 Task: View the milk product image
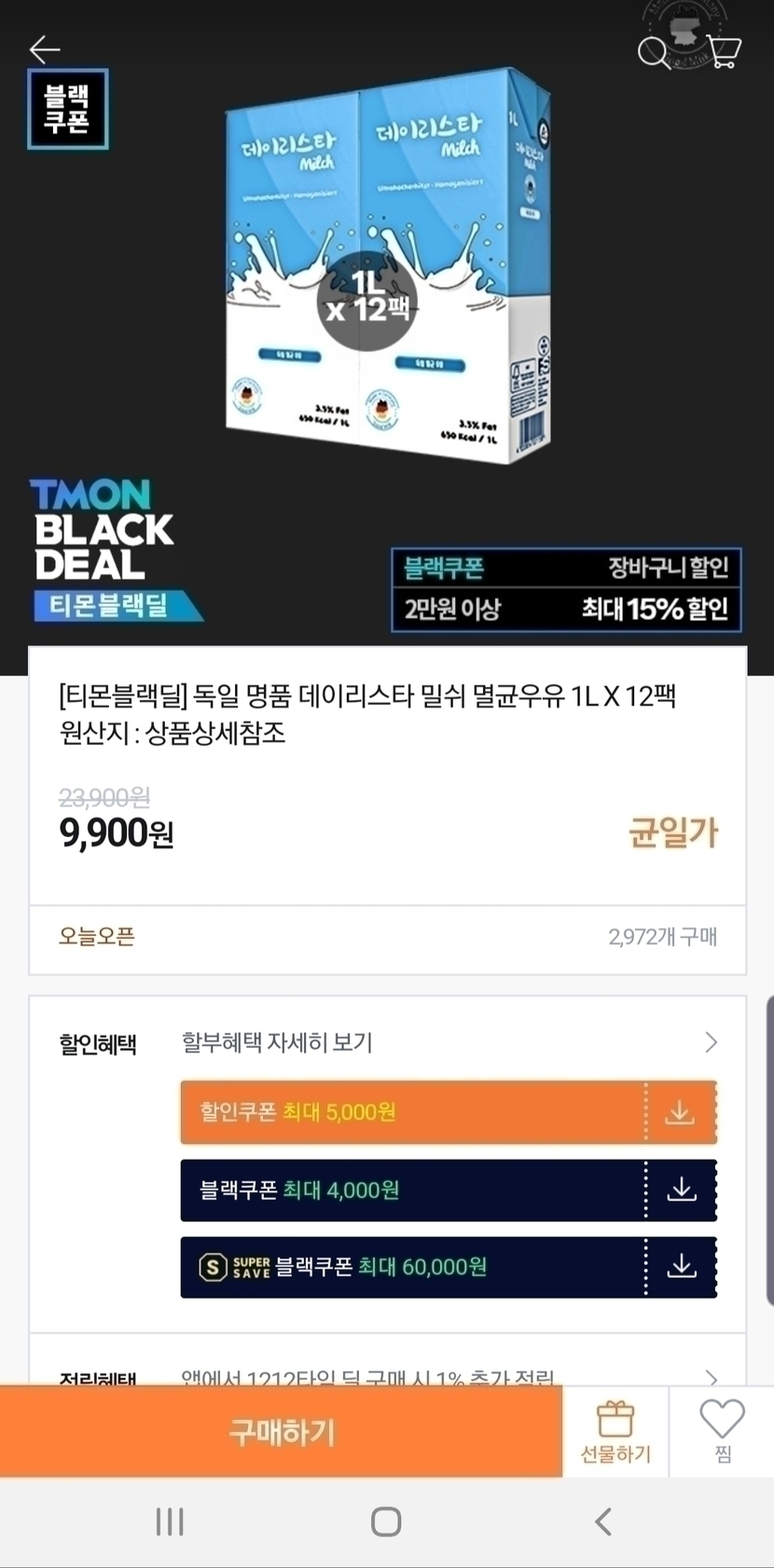387,266
